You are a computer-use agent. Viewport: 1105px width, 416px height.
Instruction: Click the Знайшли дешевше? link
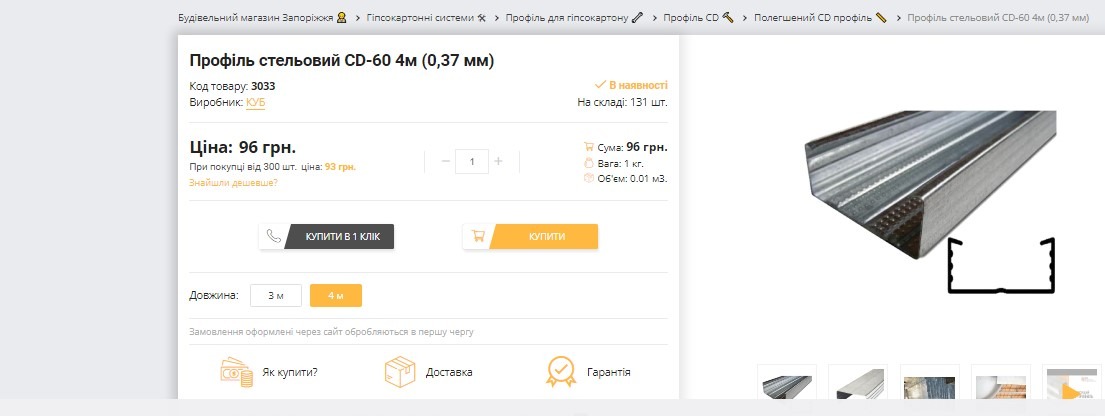point(233,183)
